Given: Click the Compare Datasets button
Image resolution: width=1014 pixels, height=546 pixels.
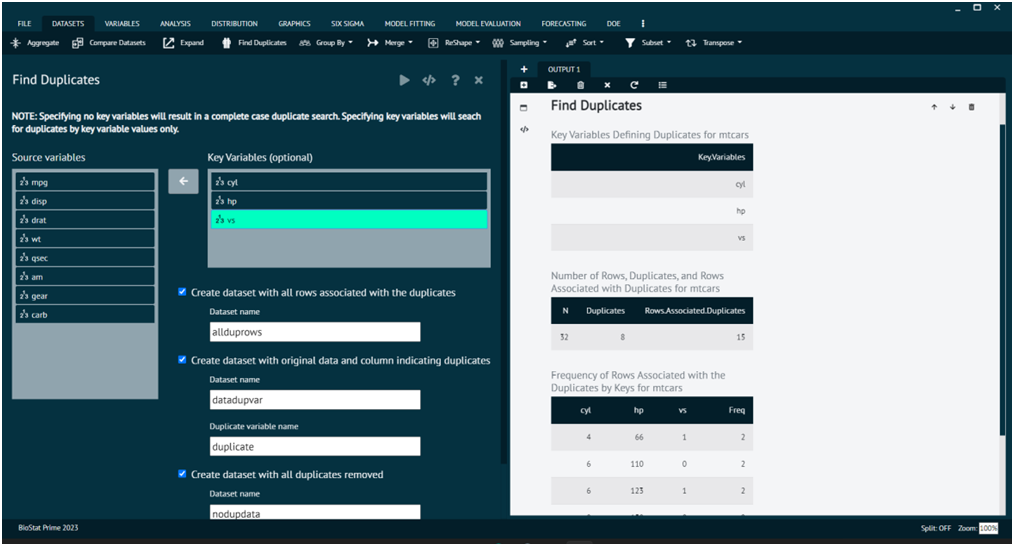Looking at the screenshot, I should pos(109,43).
